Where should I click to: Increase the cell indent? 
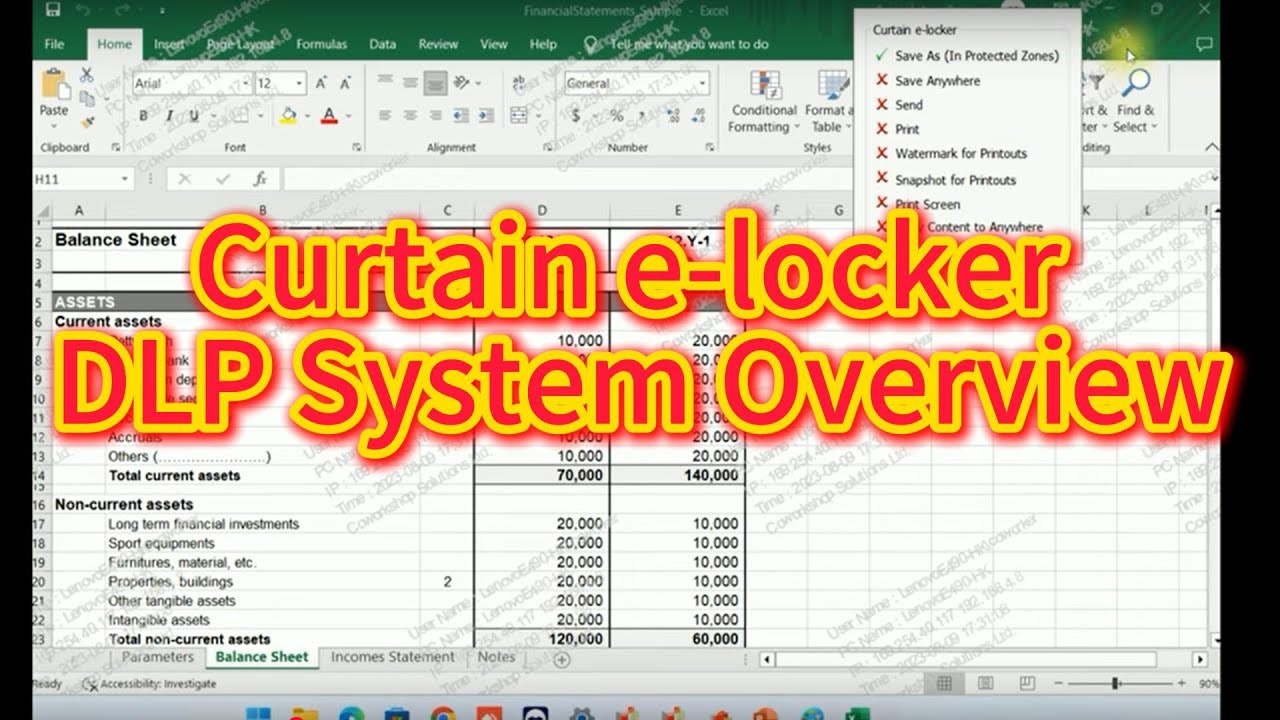(x=486, y=116)
